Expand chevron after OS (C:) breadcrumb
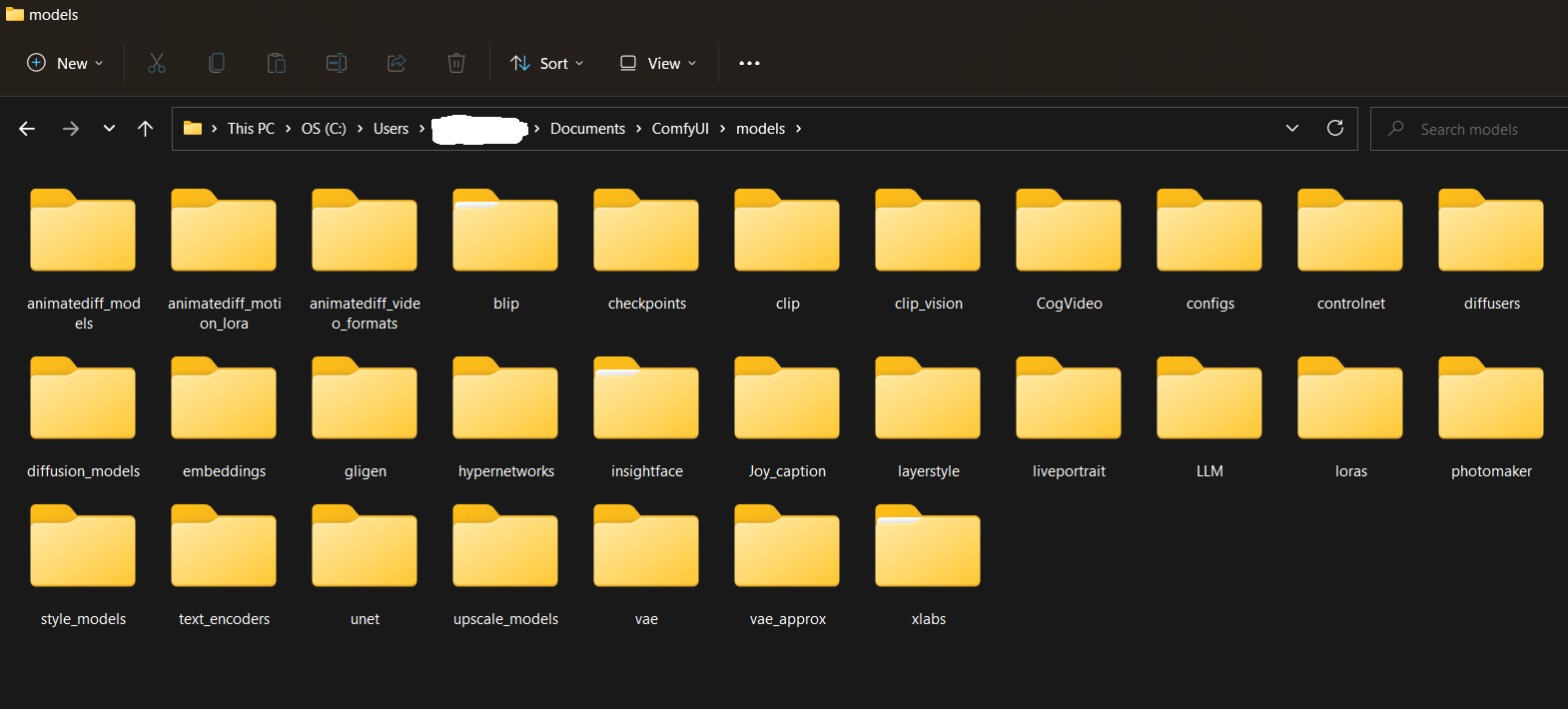This screenshot has width=1568, height=709. point(360,129)
